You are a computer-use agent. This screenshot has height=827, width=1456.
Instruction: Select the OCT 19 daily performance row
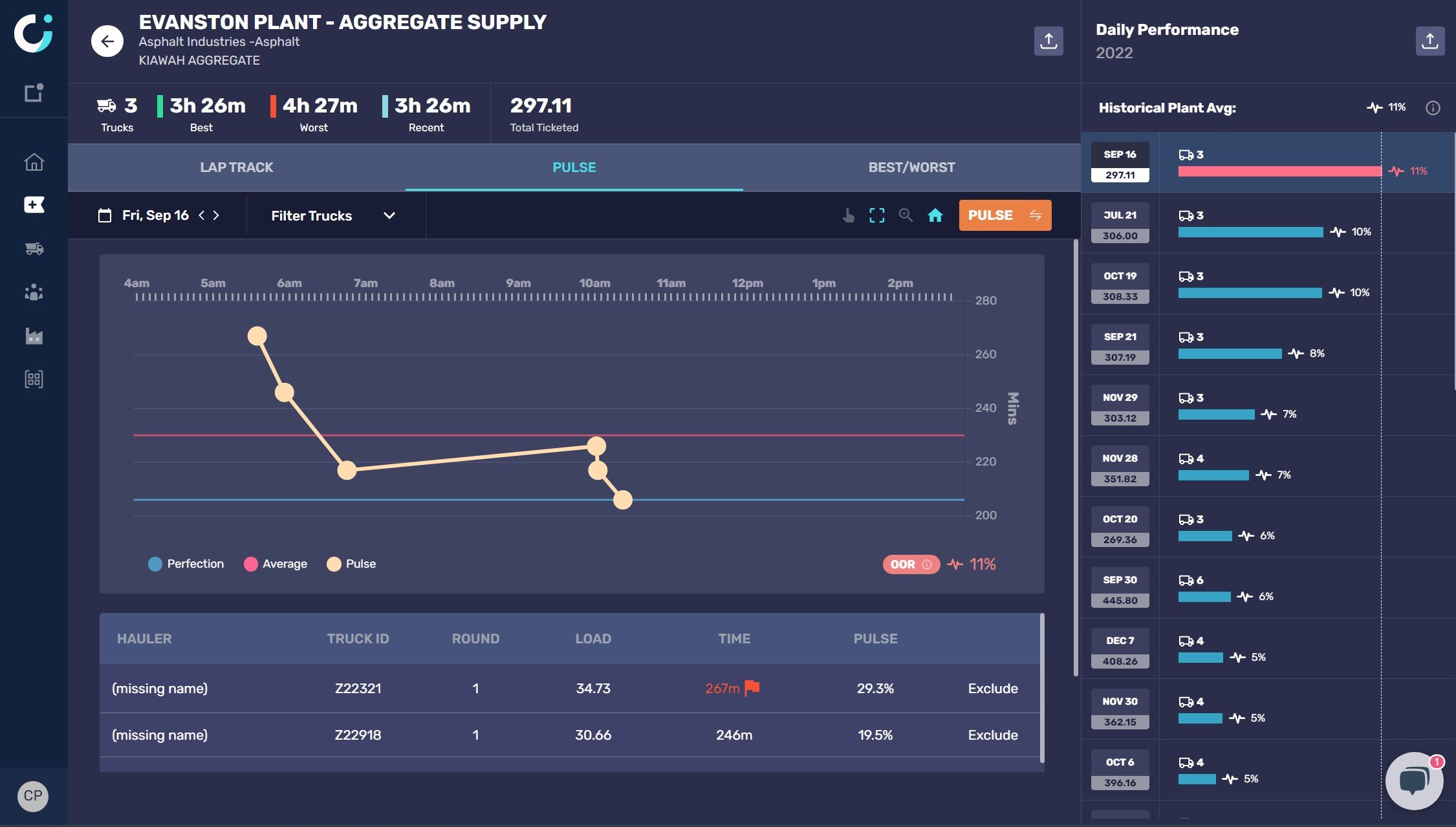[x=1268, y=284]
